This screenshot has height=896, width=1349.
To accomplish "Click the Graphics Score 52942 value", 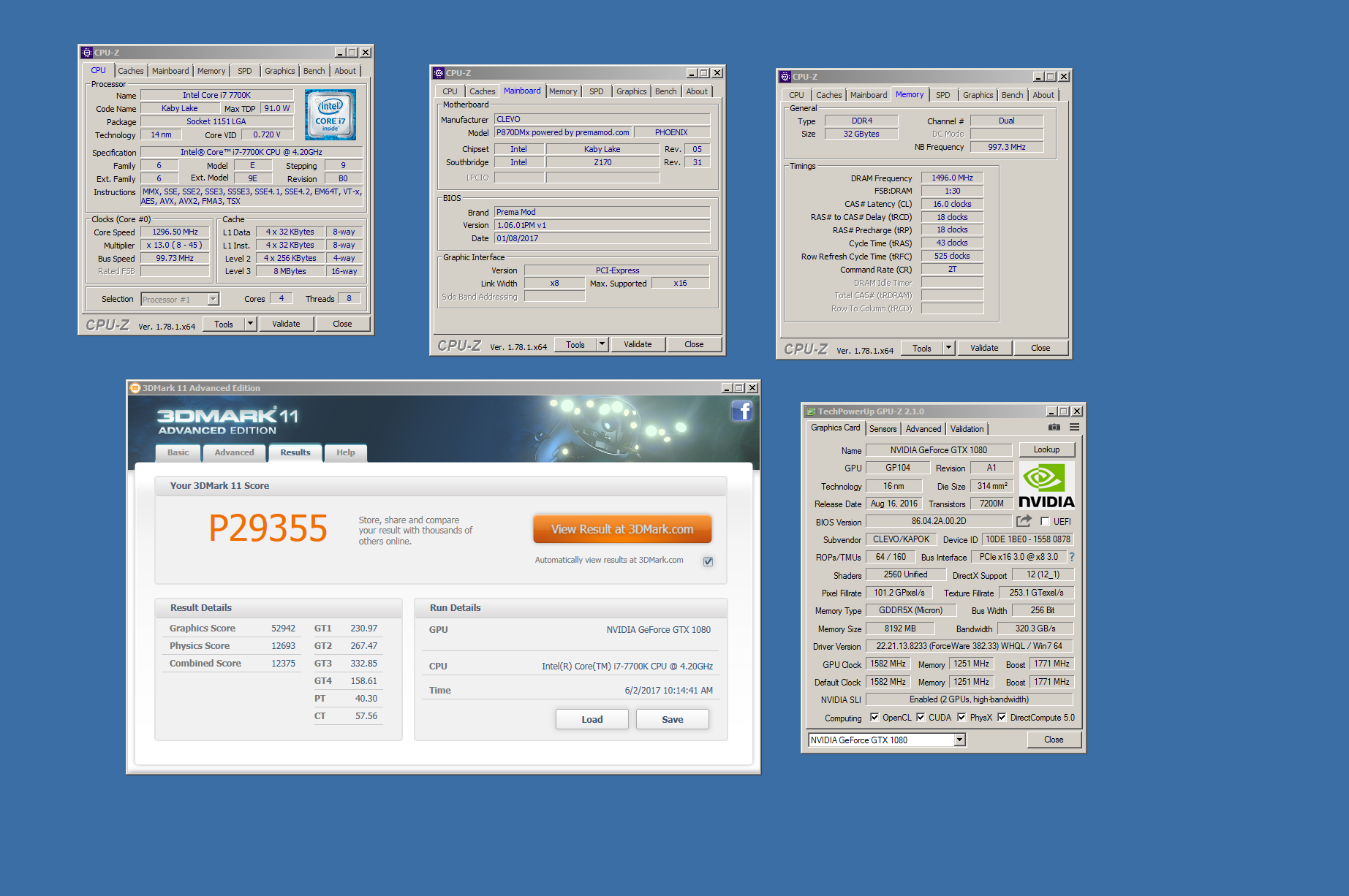I will 283,629.
